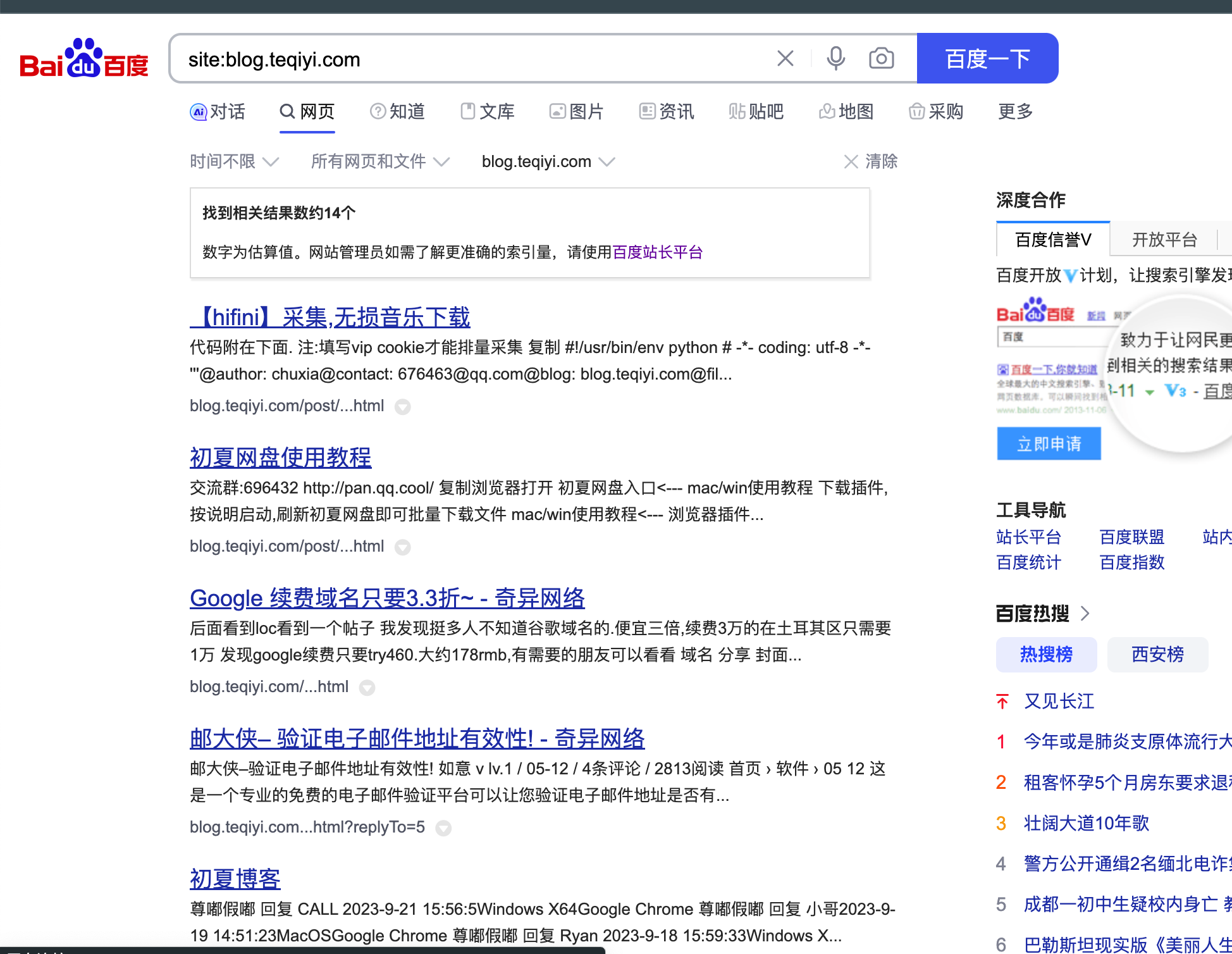Switch to the 图片 tab
The height and width of the screenshot is (954, 1232).
click(x=577, y=111)
